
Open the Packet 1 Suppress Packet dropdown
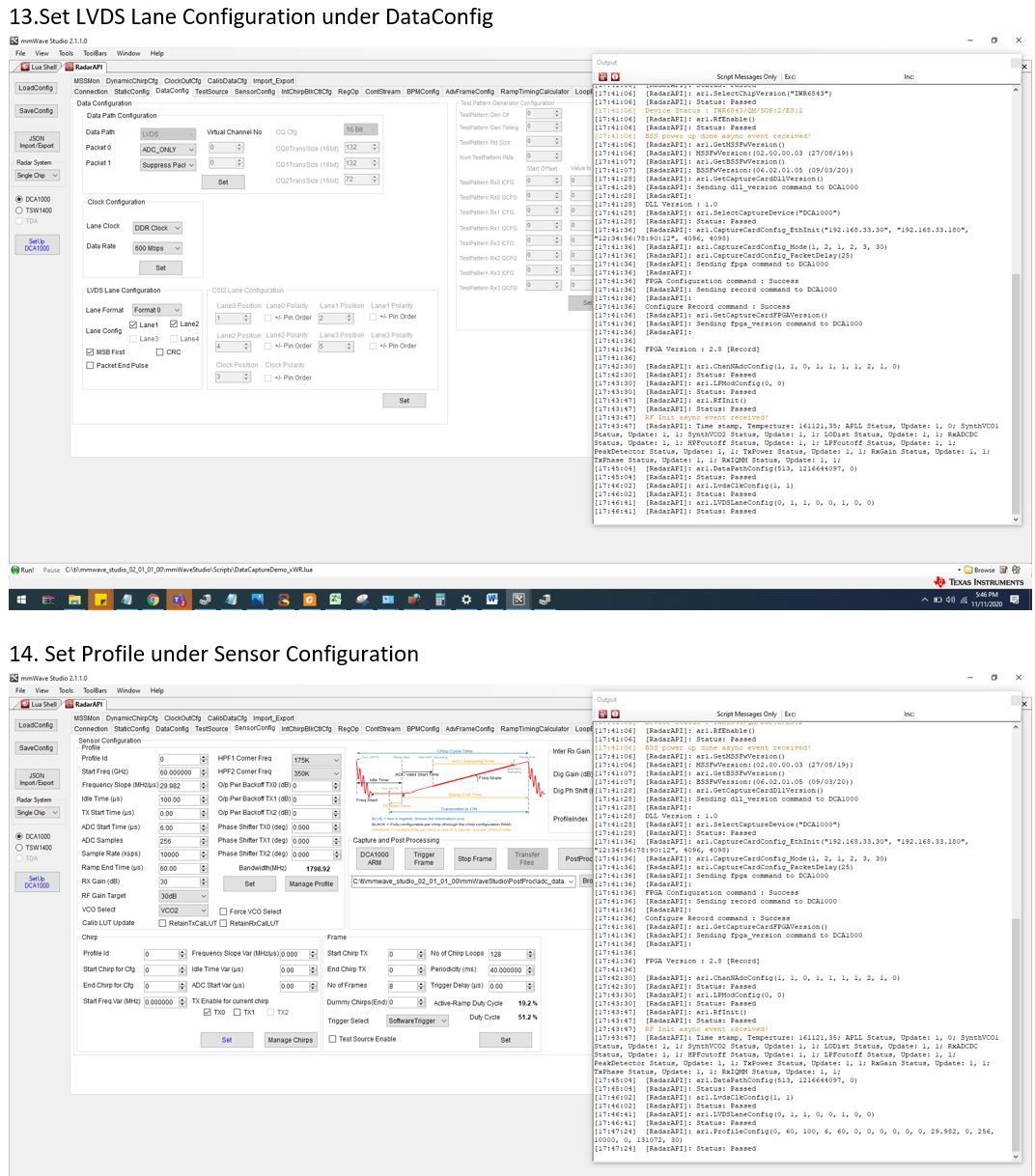(x=168, y=164)
